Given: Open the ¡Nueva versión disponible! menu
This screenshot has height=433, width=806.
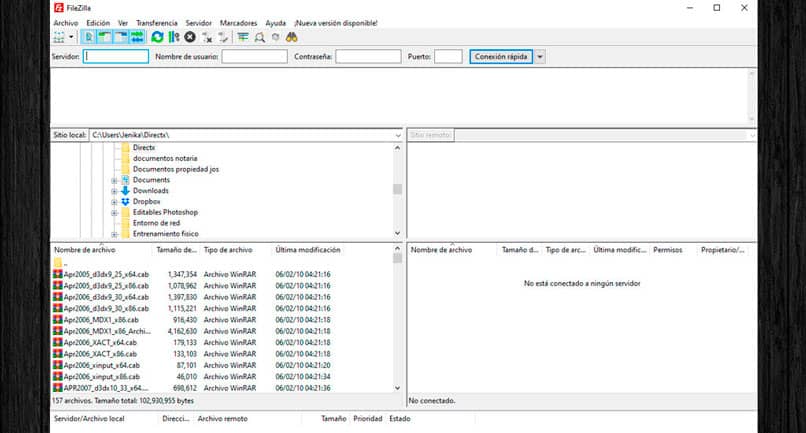Looking at the screenshot, I should [336, 23].
